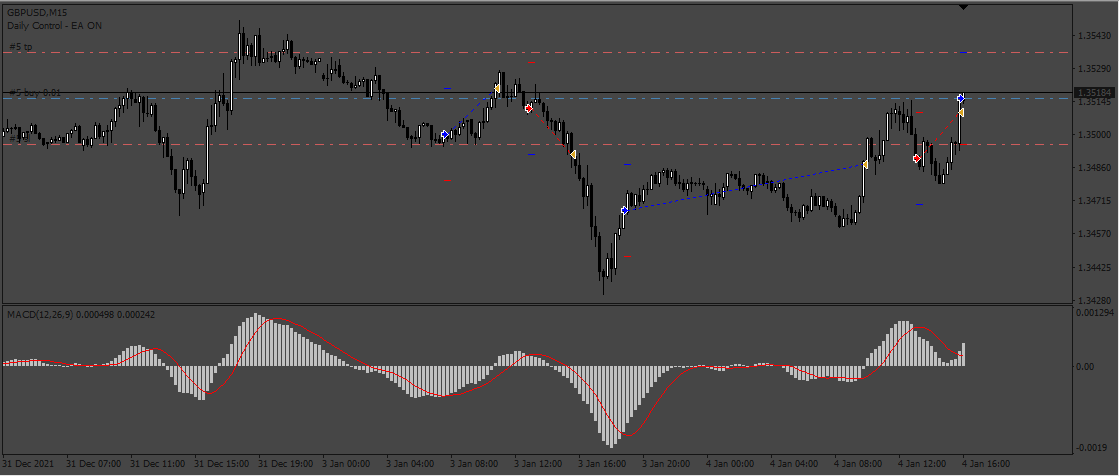Click the 1.35290 price scale label
The height and width of the screenshot is (476, 1120).
click(1094, 69)
